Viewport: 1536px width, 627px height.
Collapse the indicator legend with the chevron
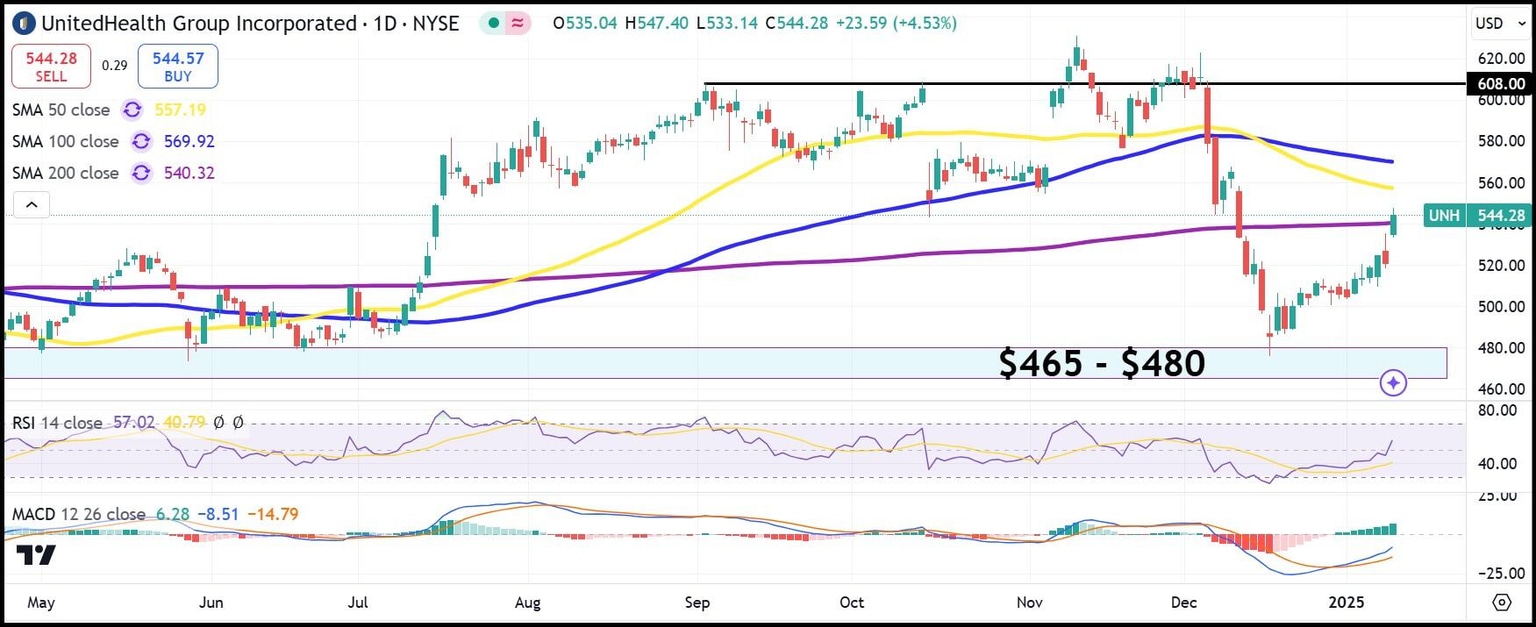click(31, 206)
